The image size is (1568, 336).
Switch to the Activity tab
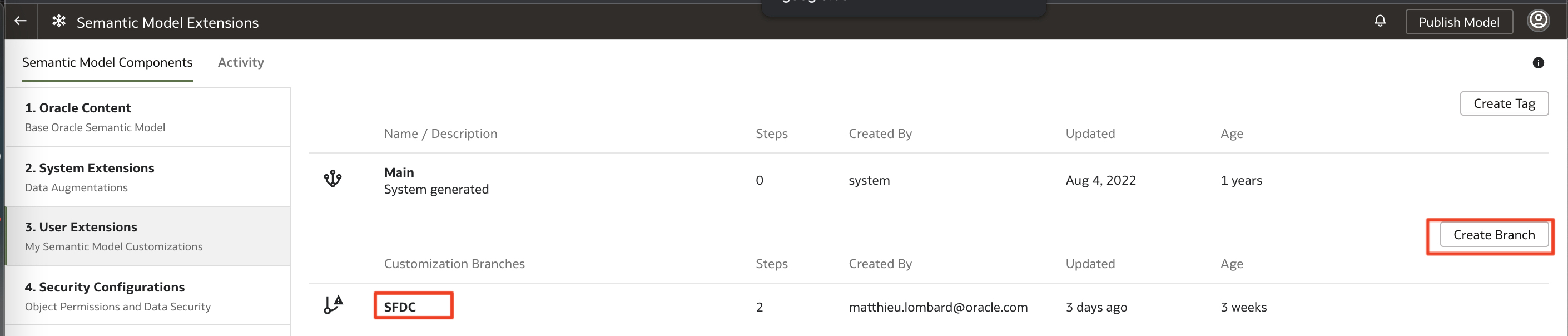point(240,62)
